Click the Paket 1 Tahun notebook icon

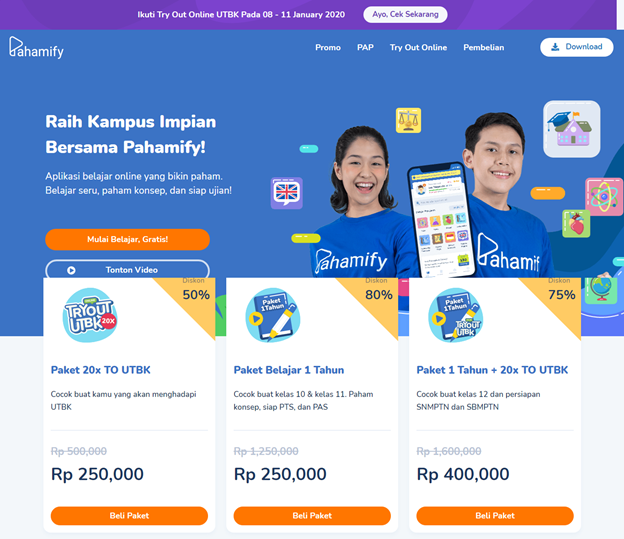pos(273,315)
